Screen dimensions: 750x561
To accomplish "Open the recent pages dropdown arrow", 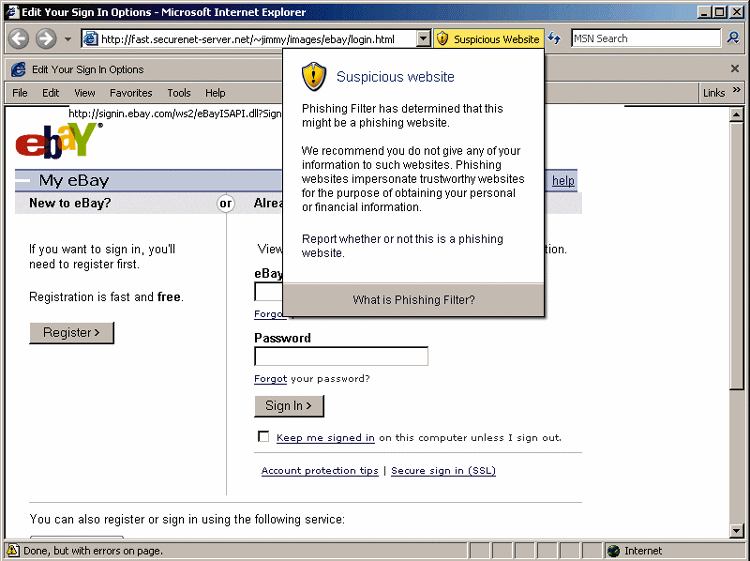I will (68, 39).
